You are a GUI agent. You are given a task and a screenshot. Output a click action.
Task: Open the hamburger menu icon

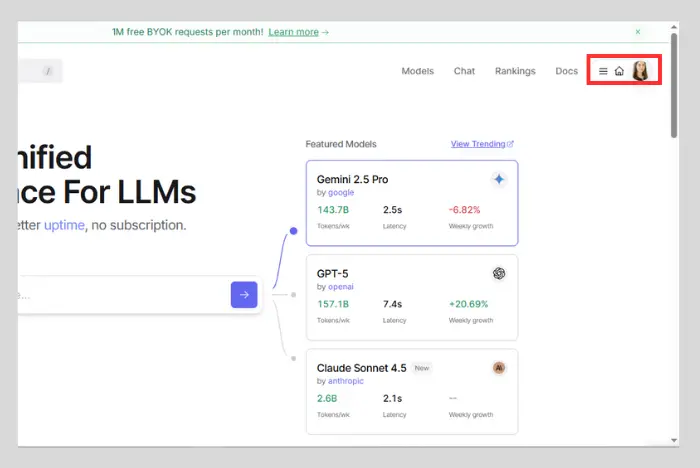603,71
